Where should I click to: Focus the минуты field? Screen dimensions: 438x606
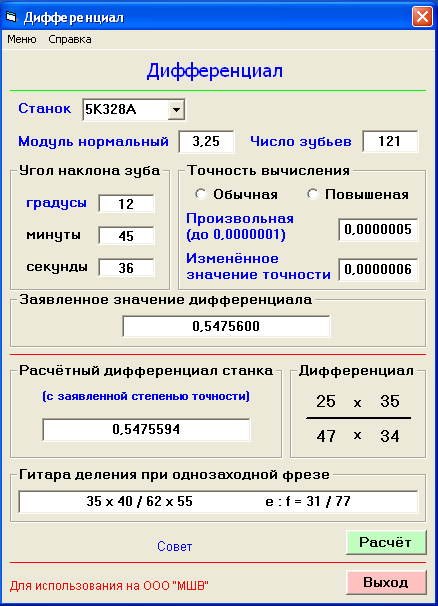[x=126, y=235]
